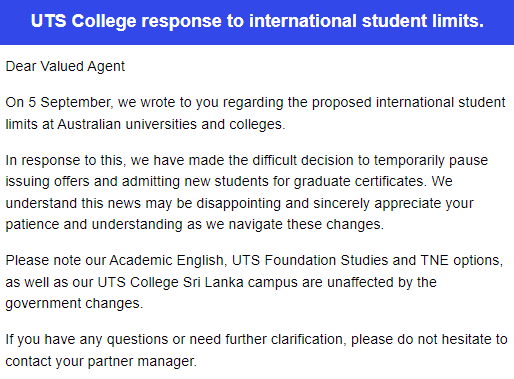Click the word 'disappointing' in third paragraph

(239, 203)
